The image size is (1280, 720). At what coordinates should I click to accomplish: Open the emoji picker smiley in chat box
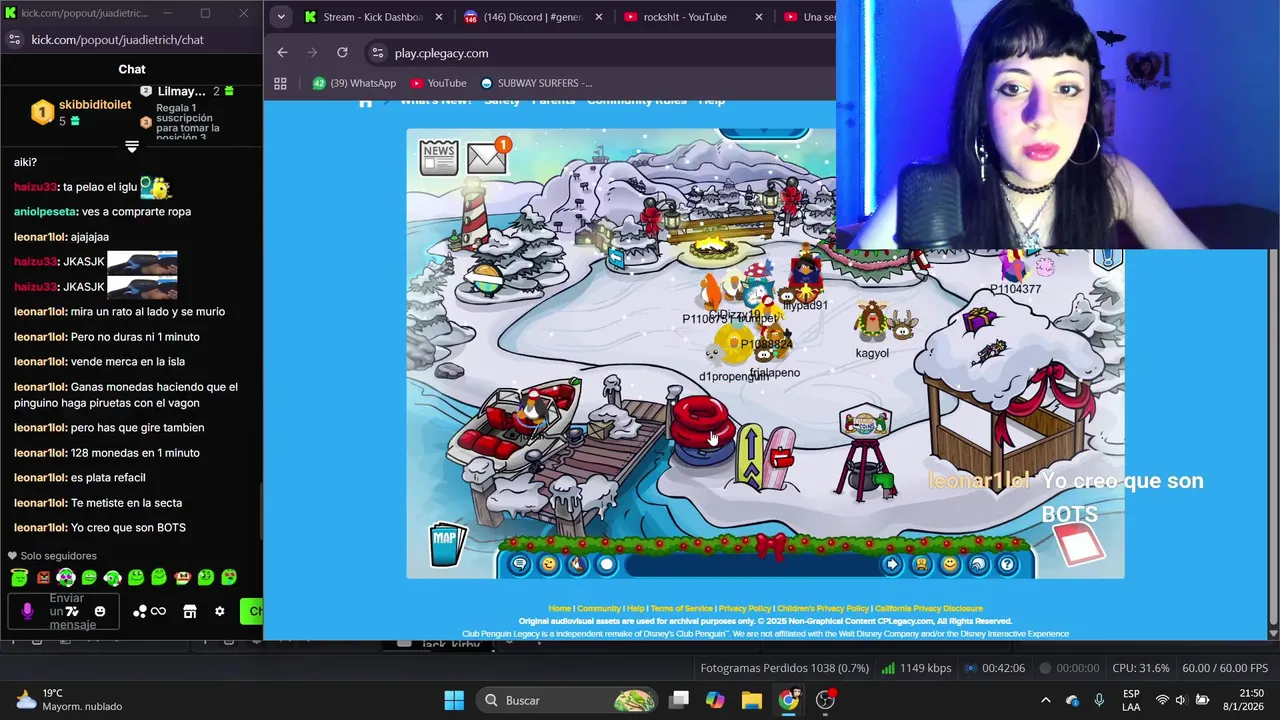coord(100,611)
